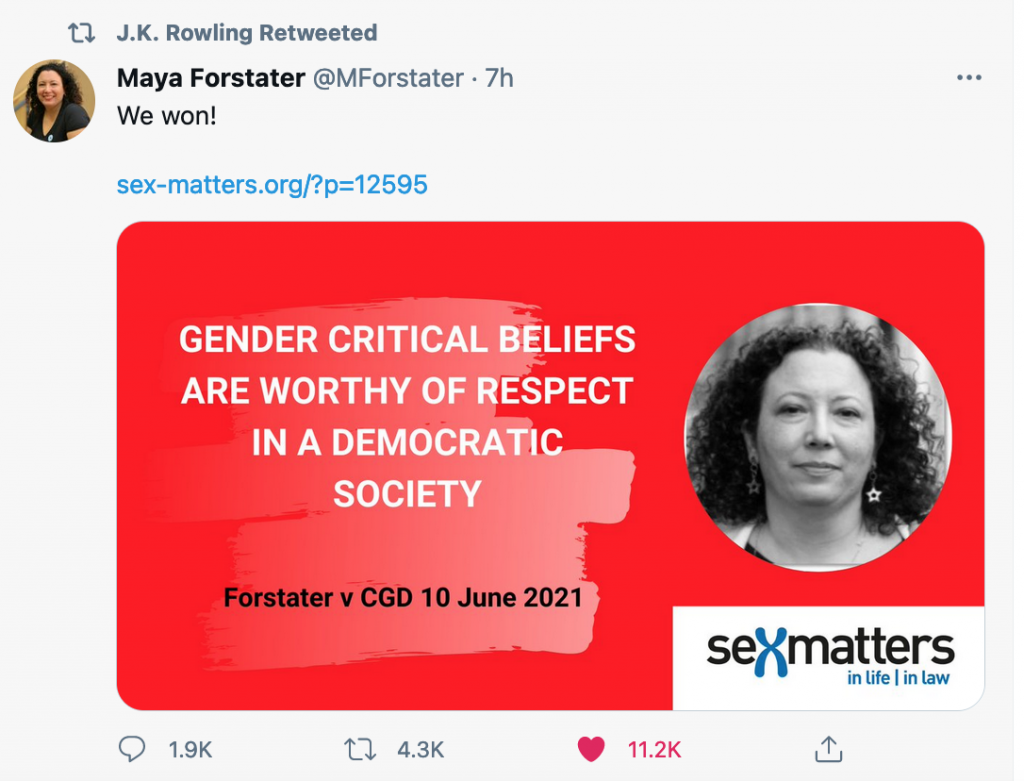The image size is (1024, 781).
Task: Click the reply speech bubble icon
Action: [132, 749]
